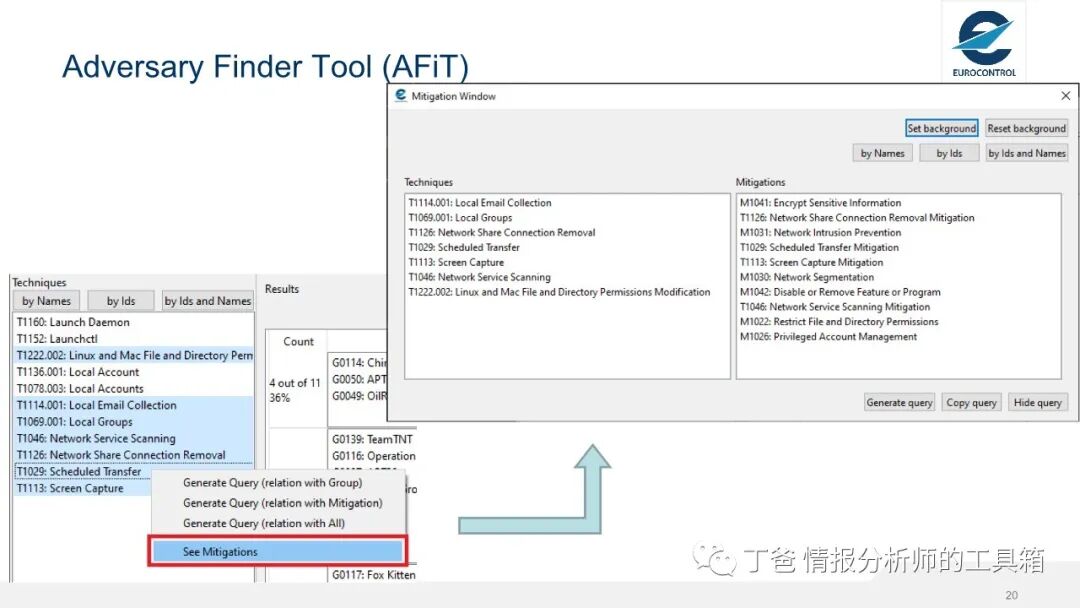Select G0116: Operation row in Results
The width and height of the screenshot is (1080, 608).
pos(373,456)
